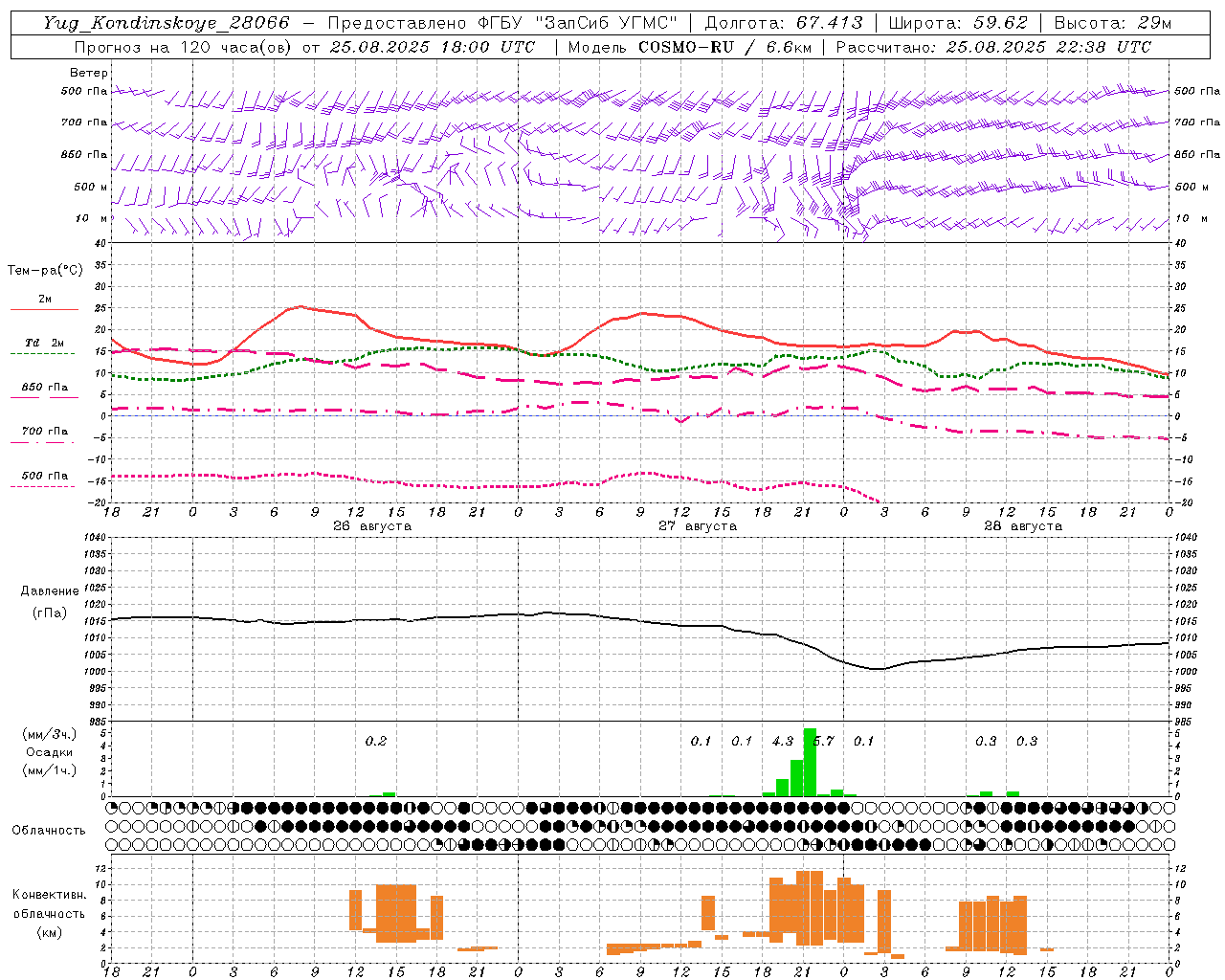
Task: Click the Ветер panel label
Action: pos(88,73)
